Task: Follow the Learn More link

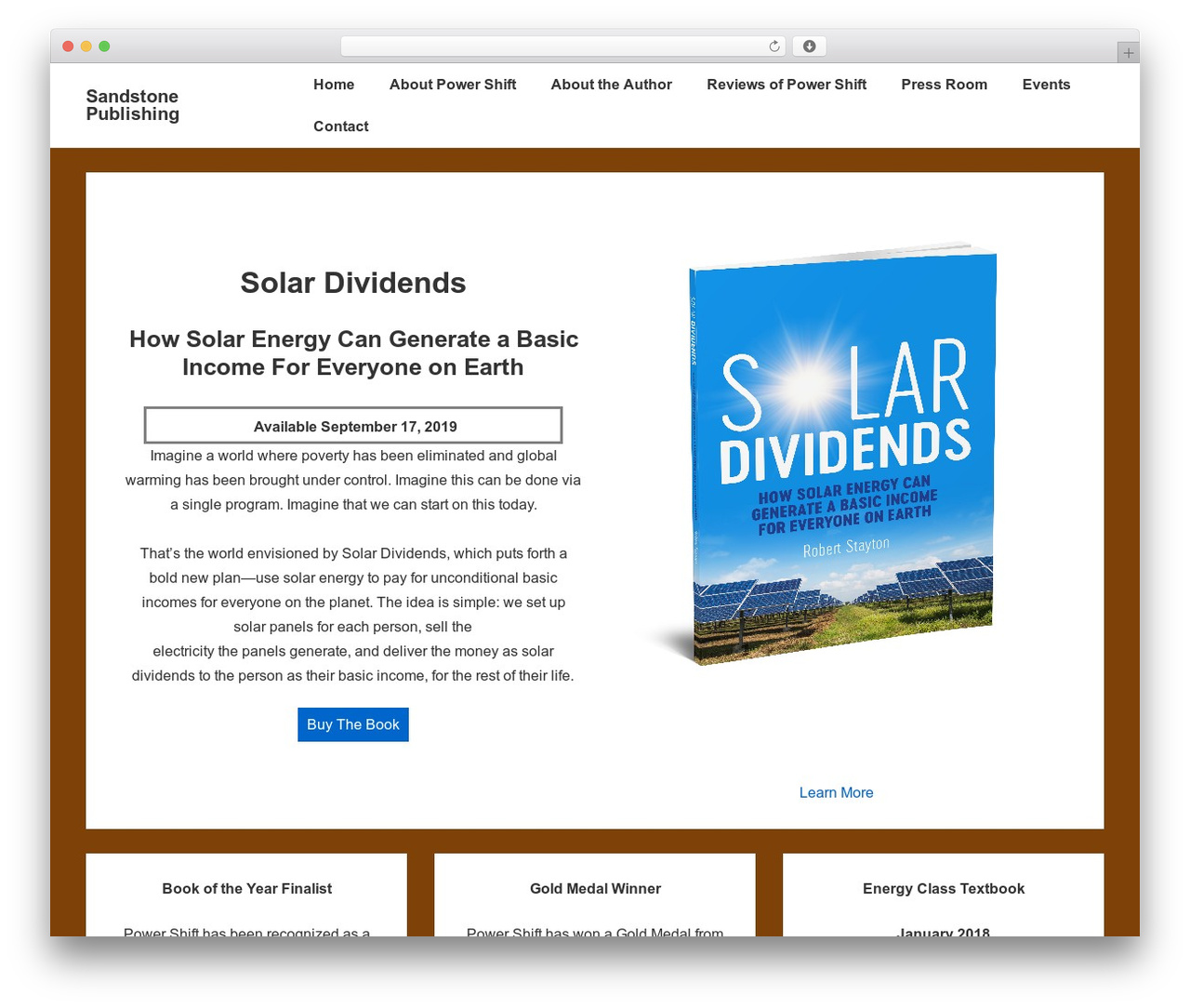Action: (x=836, y=792)
